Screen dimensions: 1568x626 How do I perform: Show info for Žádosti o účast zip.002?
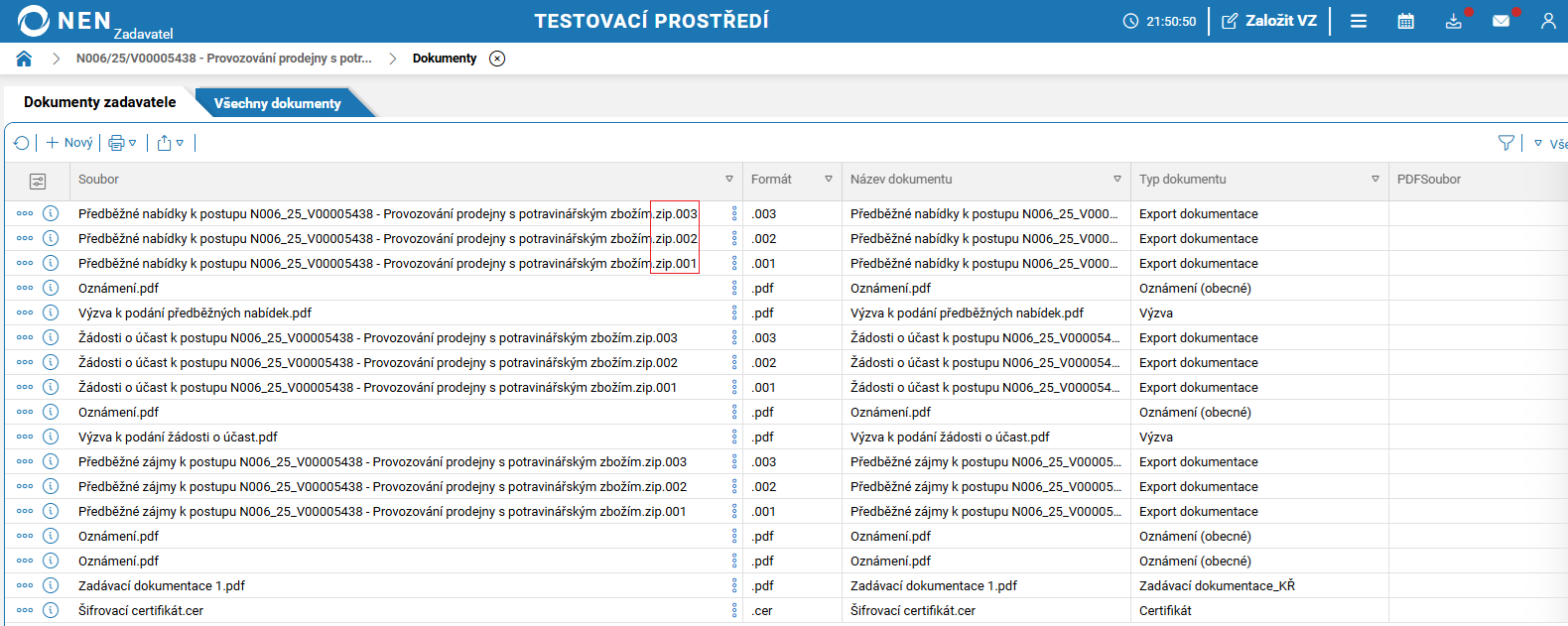pos(51,362)
